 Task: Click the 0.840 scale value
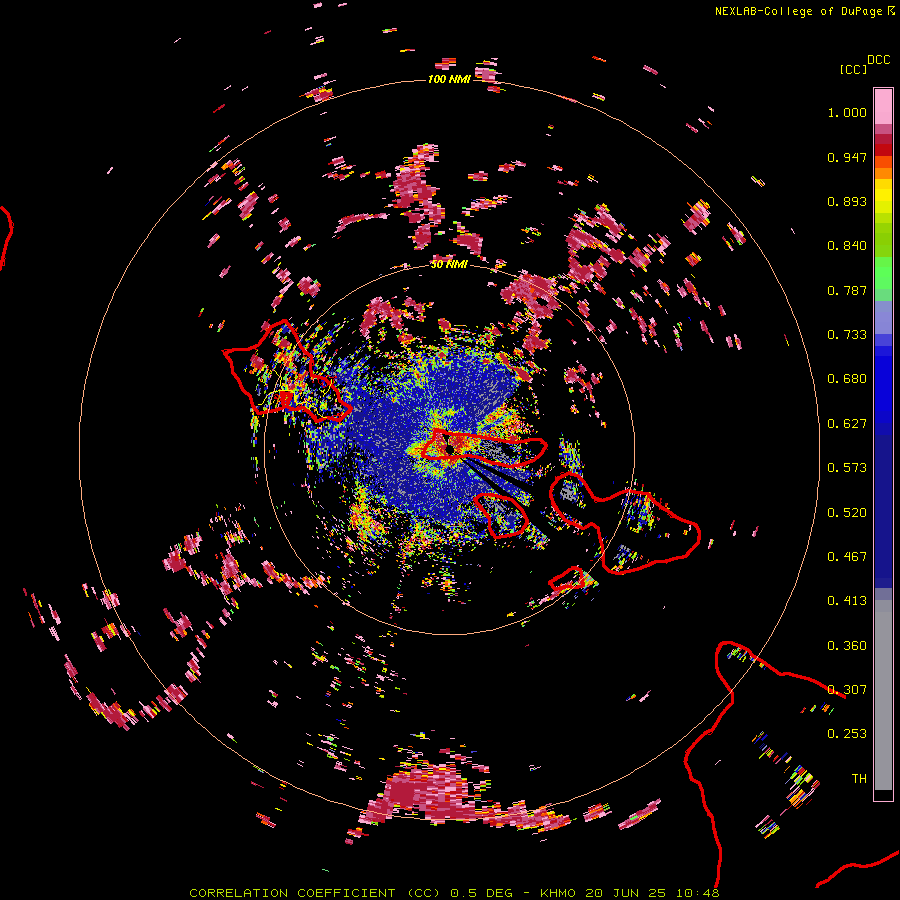click(847, 246)
